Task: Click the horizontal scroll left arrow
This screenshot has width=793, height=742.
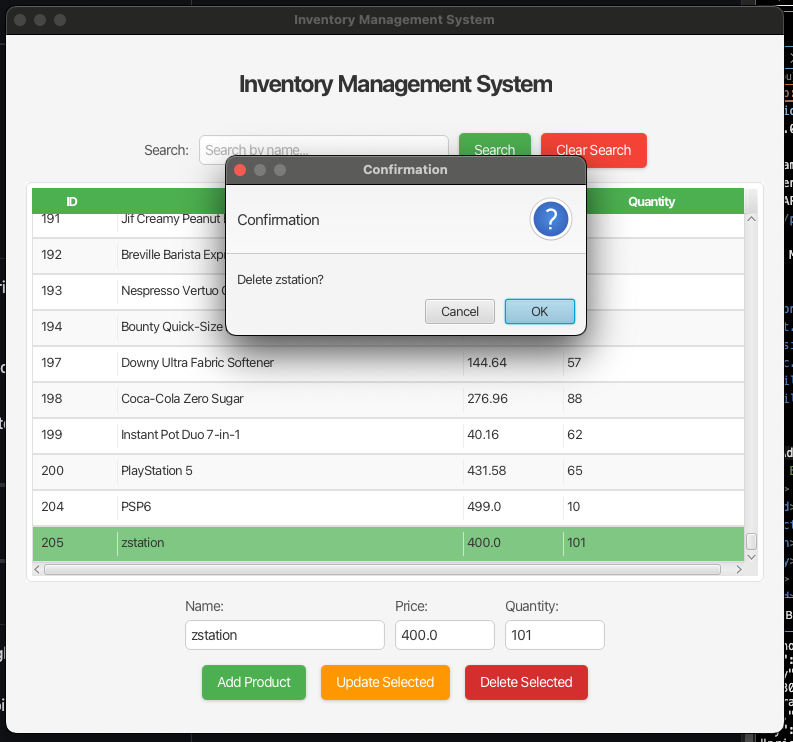Action: pyautogui.click(x=36, y=570)
